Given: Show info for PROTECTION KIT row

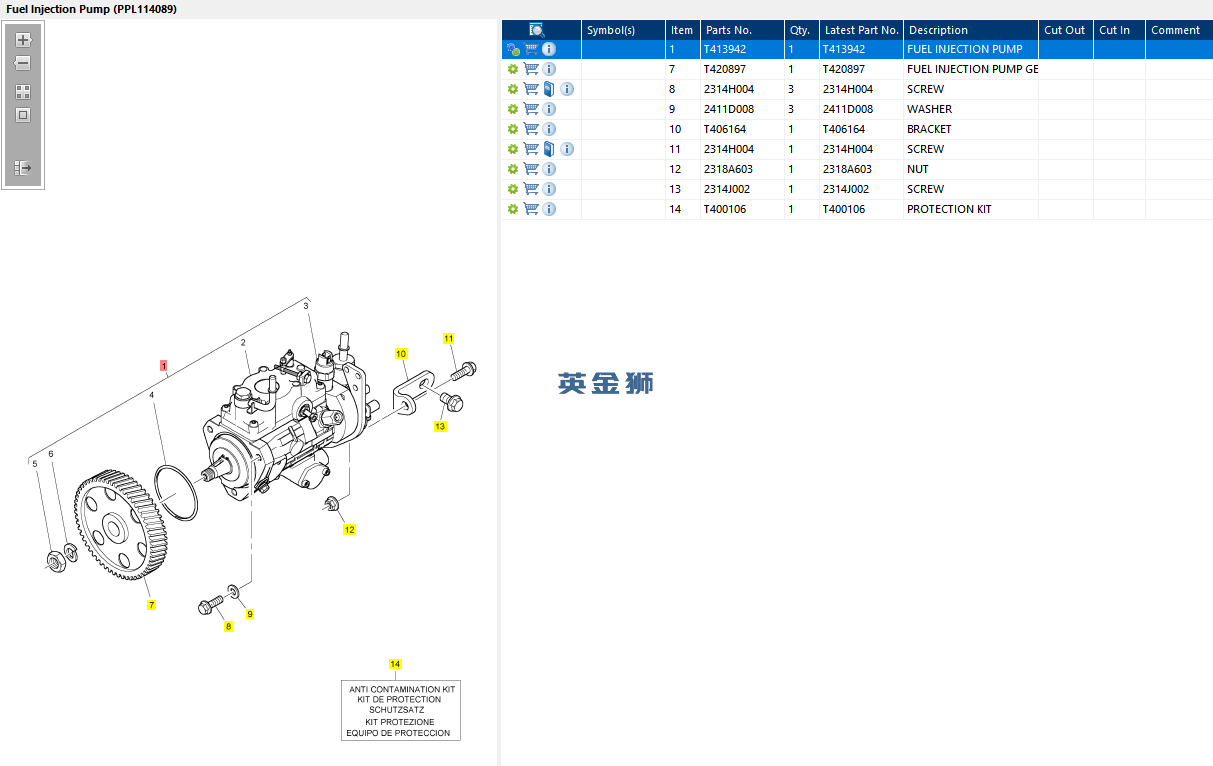Looking at the screenshot, I should point(549,209).
